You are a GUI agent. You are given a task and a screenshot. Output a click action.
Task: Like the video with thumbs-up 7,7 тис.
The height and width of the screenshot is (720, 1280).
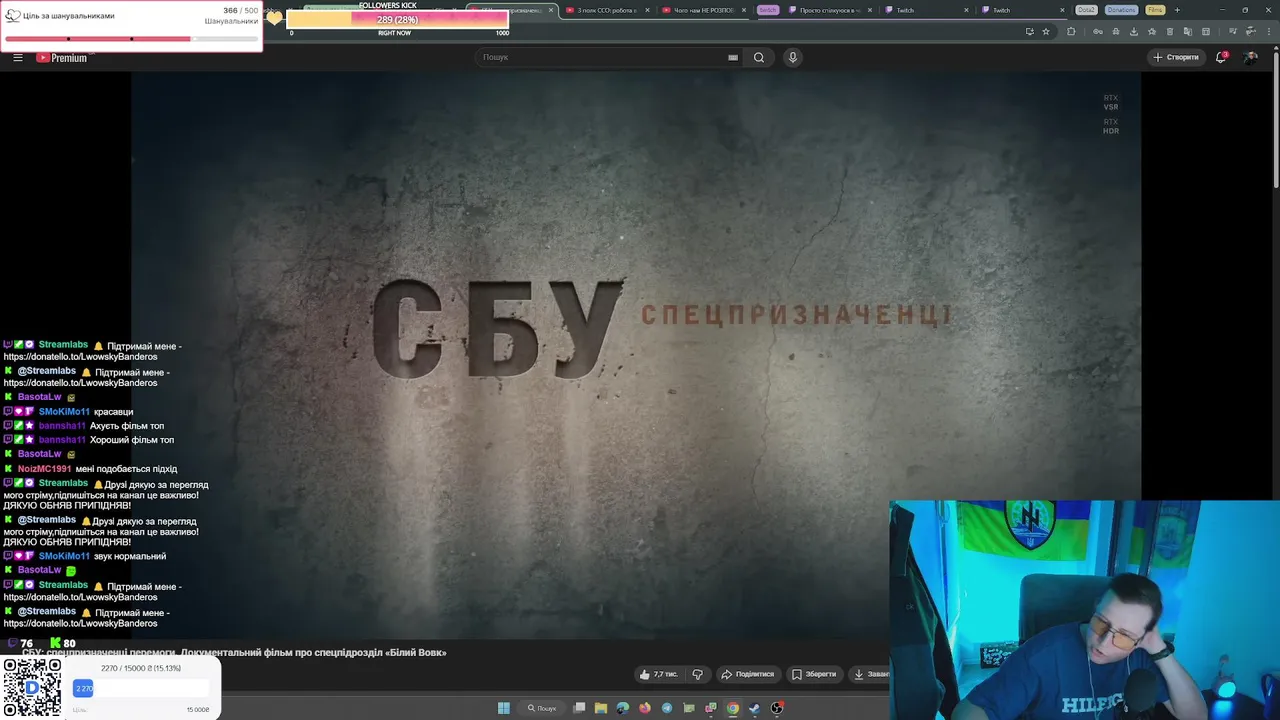click(658, 674)
